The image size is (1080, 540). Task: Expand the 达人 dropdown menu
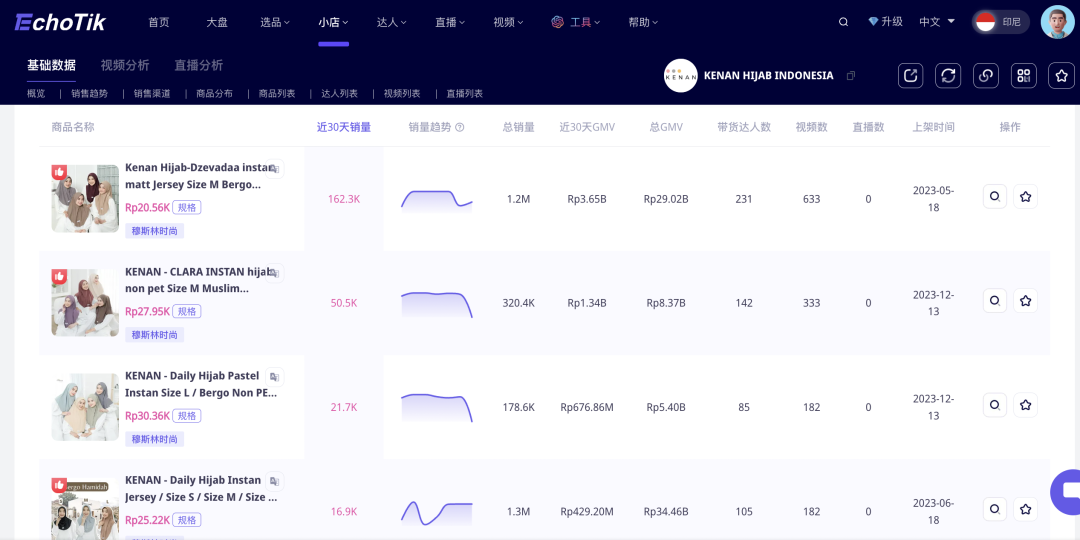391,22
